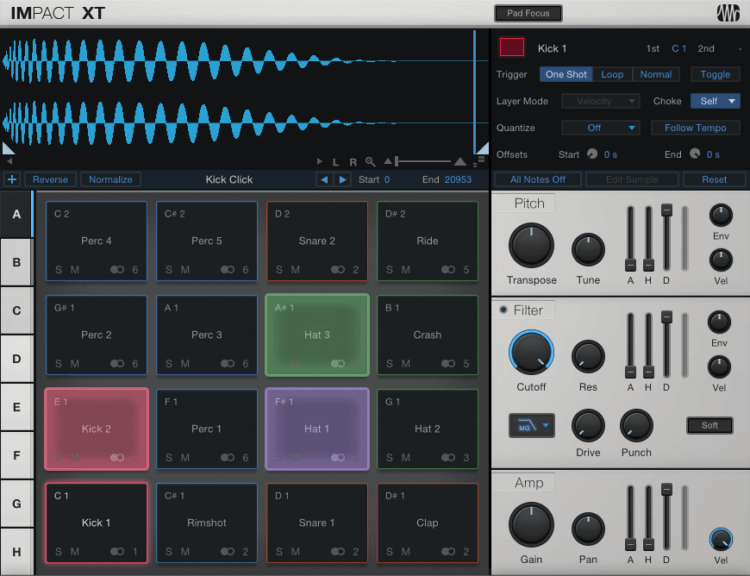This screenshot has width=750, height=576.
Task: Click the Filter Vel knob
Action: [x=719, y=367]
